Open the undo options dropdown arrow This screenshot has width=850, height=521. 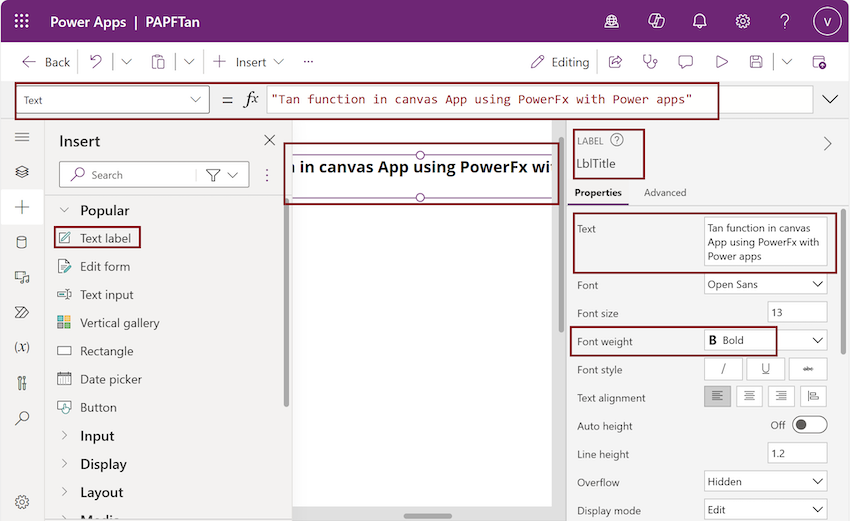coord(126,61)
